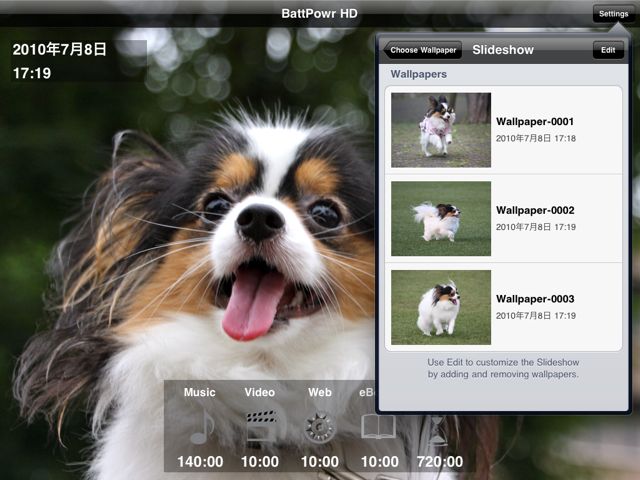Select the Wallpaper-0001 thumbnail
The height and width of the screenshot is (480, 640).
[x=441, y=130]
